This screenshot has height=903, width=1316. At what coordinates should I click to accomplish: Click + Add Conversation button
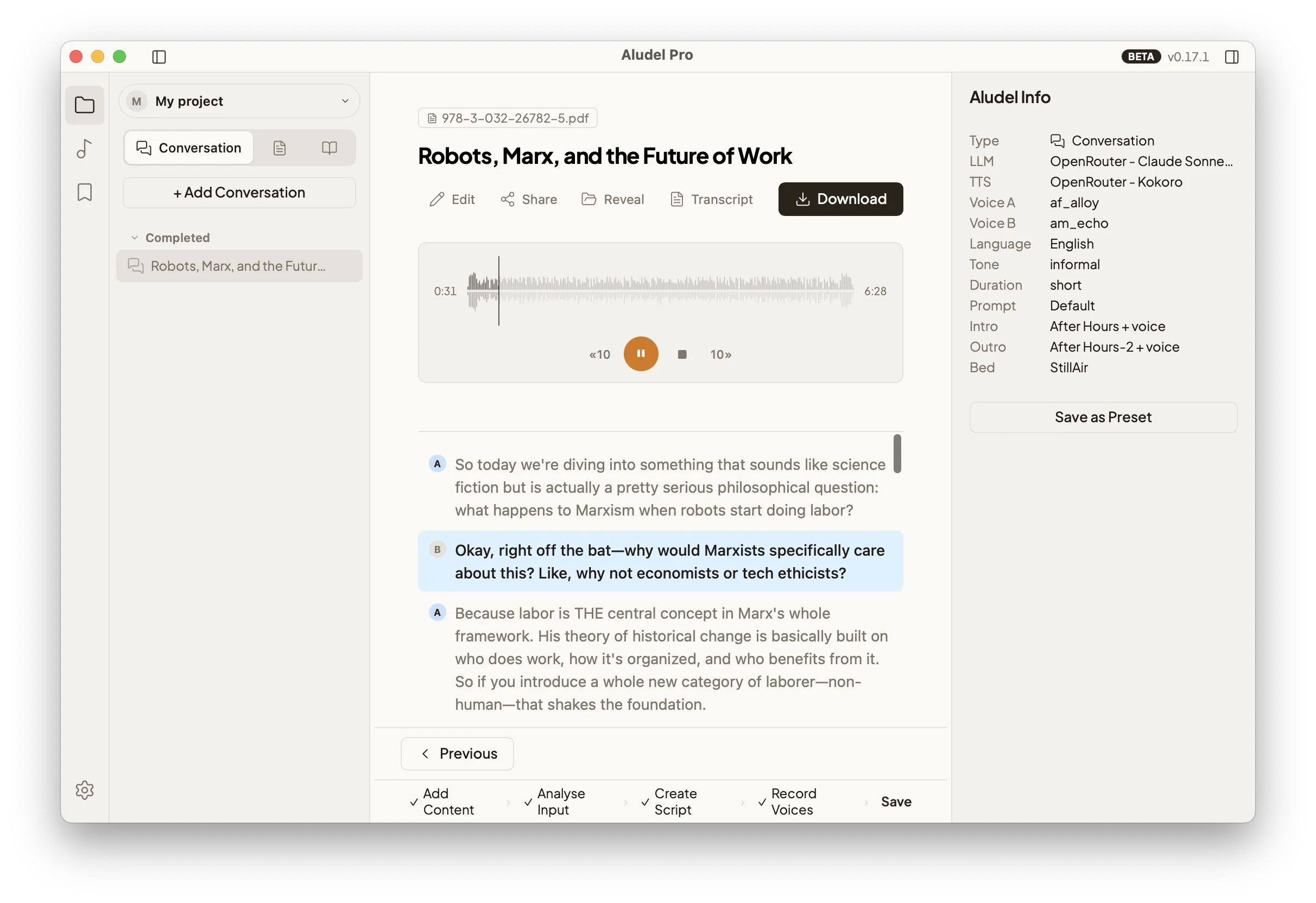(x=239, y=193)
